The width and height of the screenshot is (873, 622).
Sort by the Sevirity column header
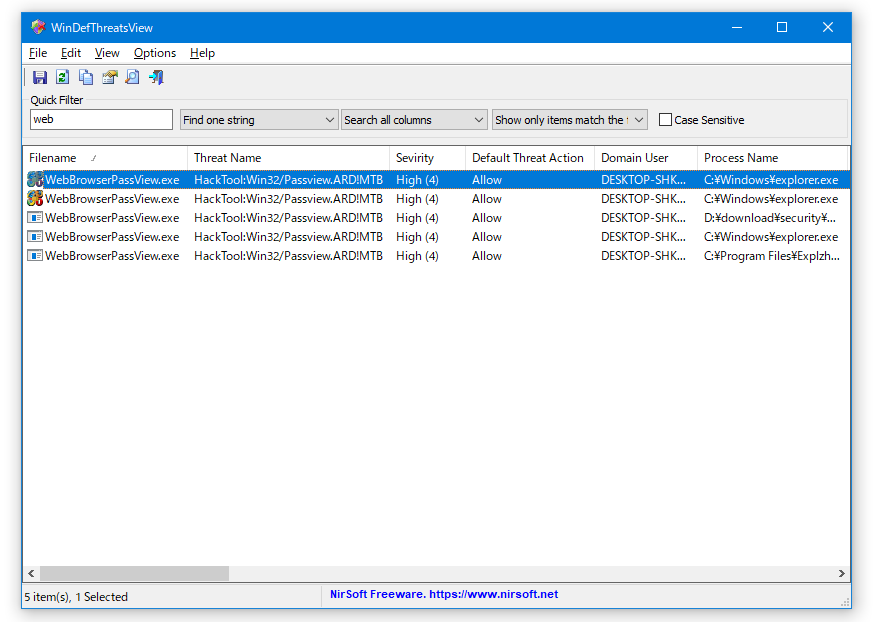(x=427, y=158)
